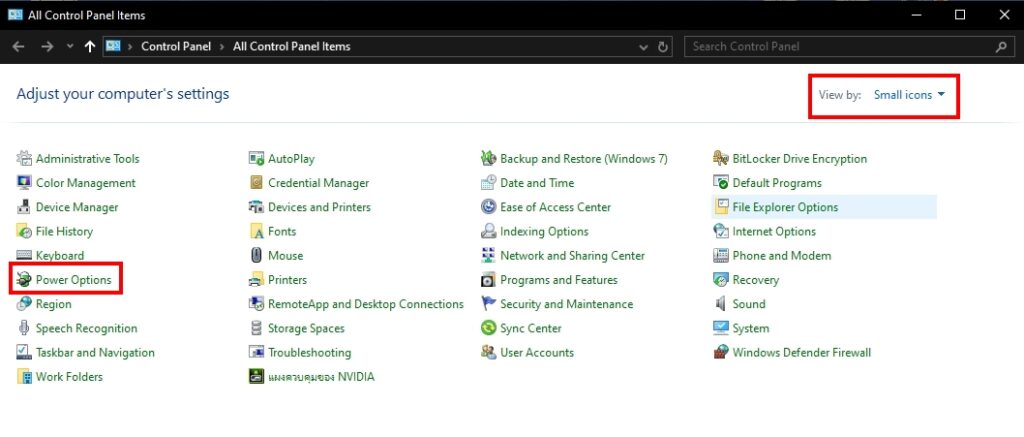Go up one level with up arrow
The height and width of the screenshot is (437, 1024).
(x=91, y=47)
